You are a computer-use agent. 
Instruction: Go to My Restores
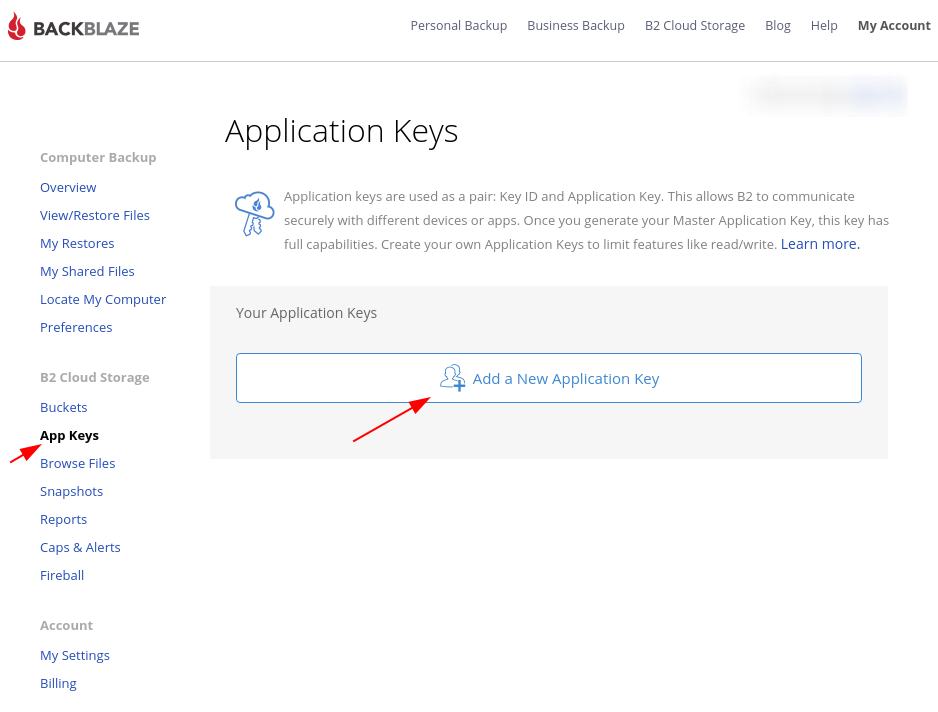(77, 243)
